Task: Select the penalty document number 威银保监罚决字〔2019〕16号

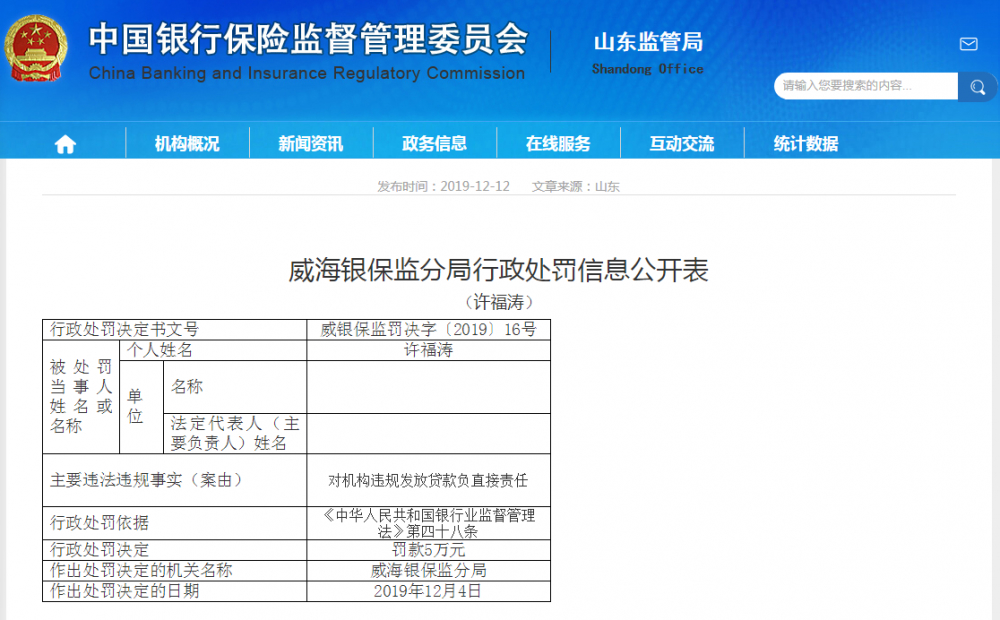Action: 428,329
